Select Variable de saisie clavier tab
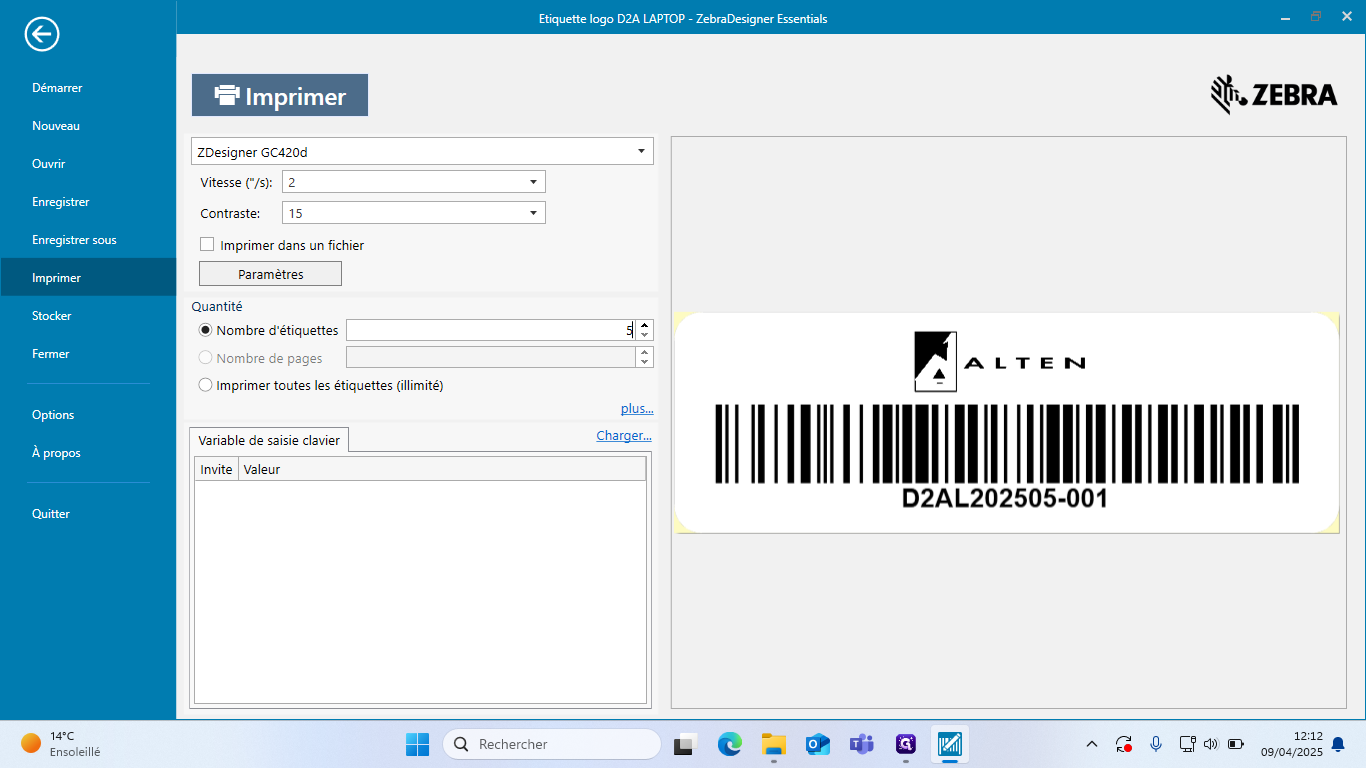This screenshot has height=768, width=1366. [269, 440]
